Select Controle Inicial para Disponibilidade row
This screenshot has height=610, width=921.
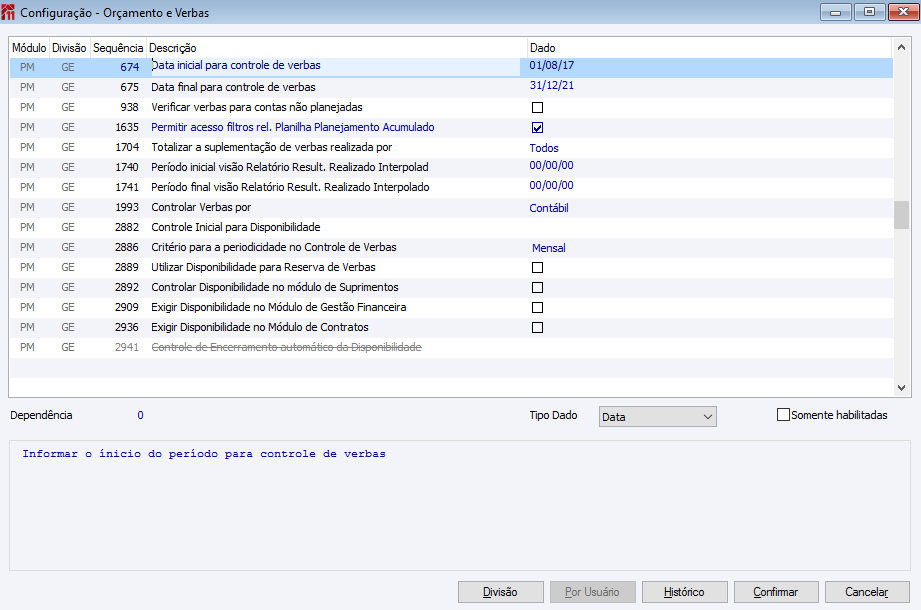[451, 227]
